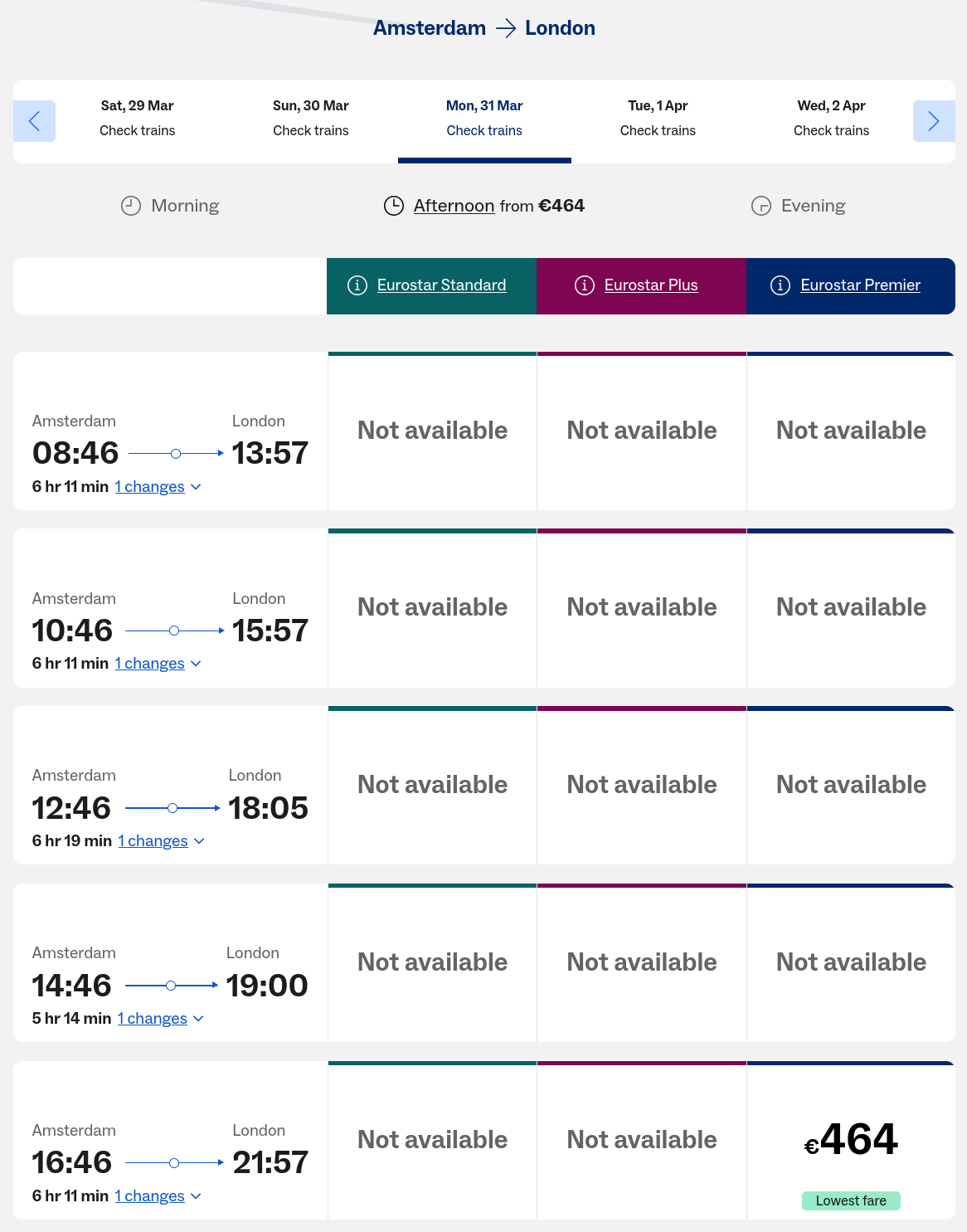Switch to Wed, 2 Apr date tab
The image size is (967, 1232).
click(x=831, y=119)
